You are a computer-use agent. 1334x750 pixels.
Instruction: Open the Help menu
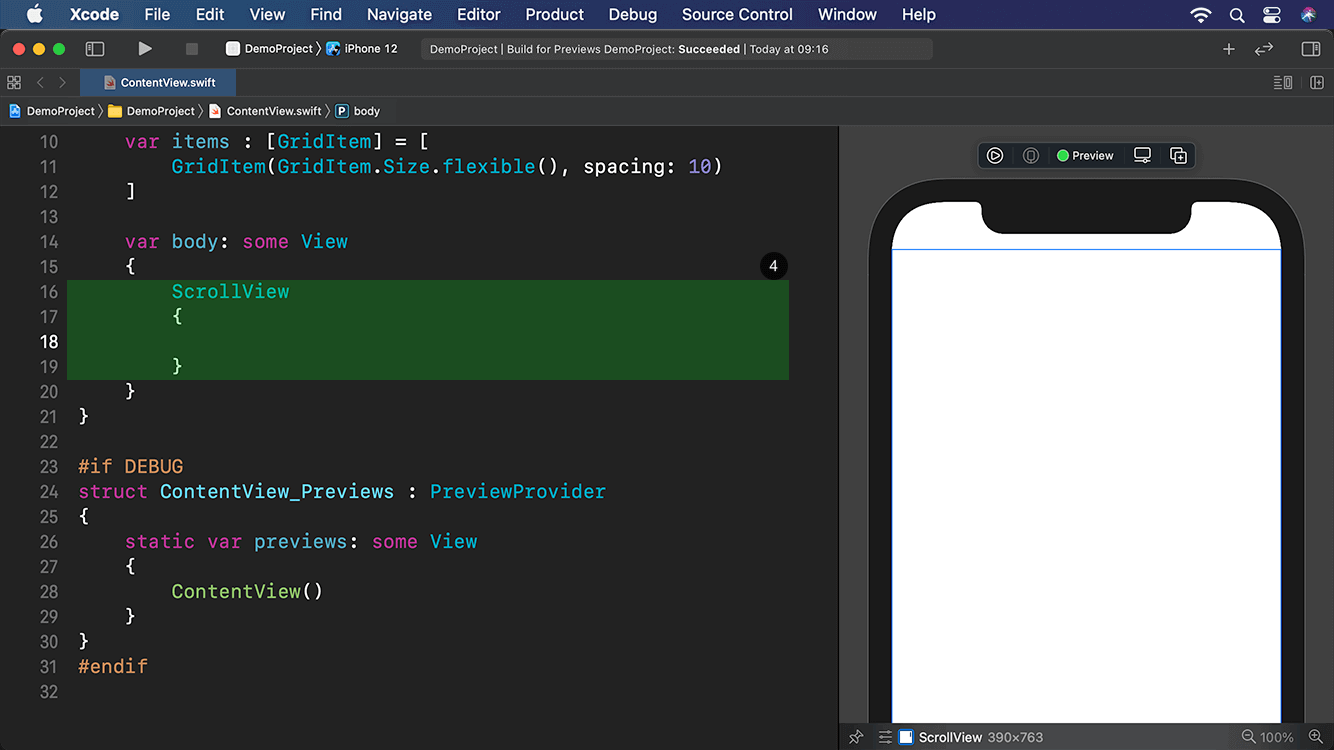click(918, 14)
